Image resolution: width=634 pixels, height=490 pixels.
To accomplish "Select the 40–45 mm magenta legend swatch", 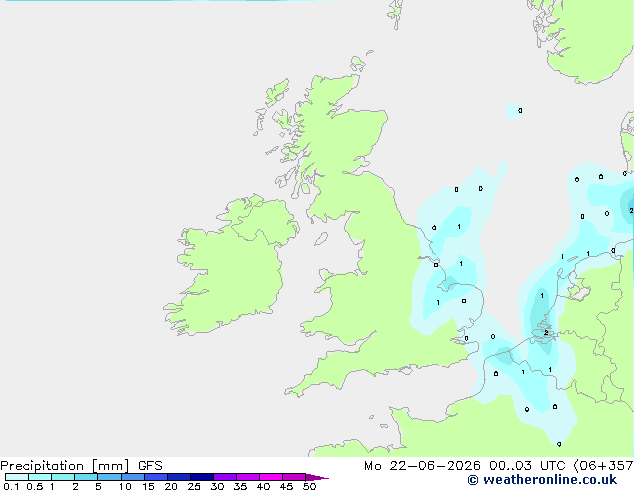I will point(271,477).
